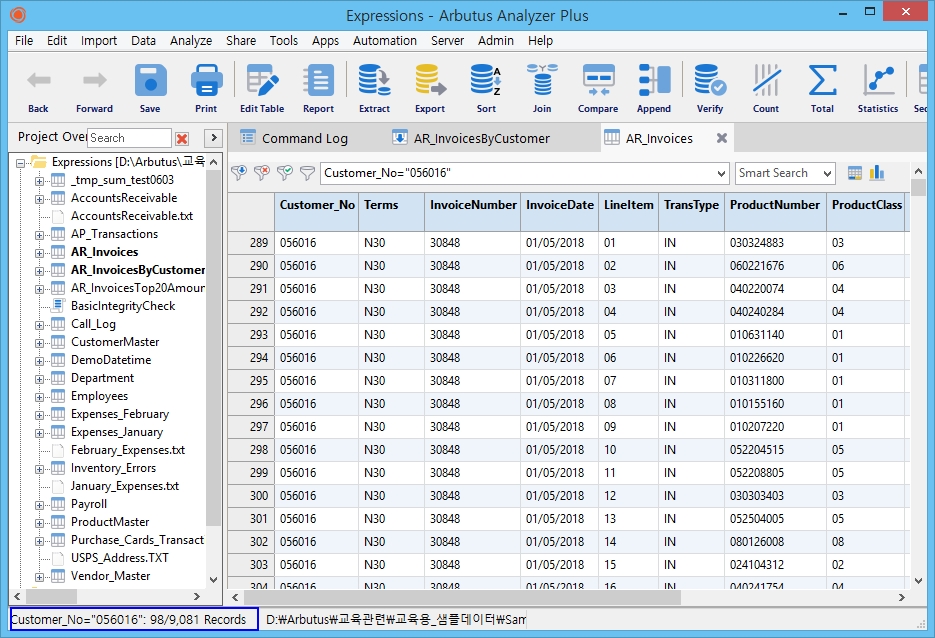Image resolution: width=935 pixels, height=638 pixels.
Task: Click the Count toolbar icon
Action: tap(766, 87)
